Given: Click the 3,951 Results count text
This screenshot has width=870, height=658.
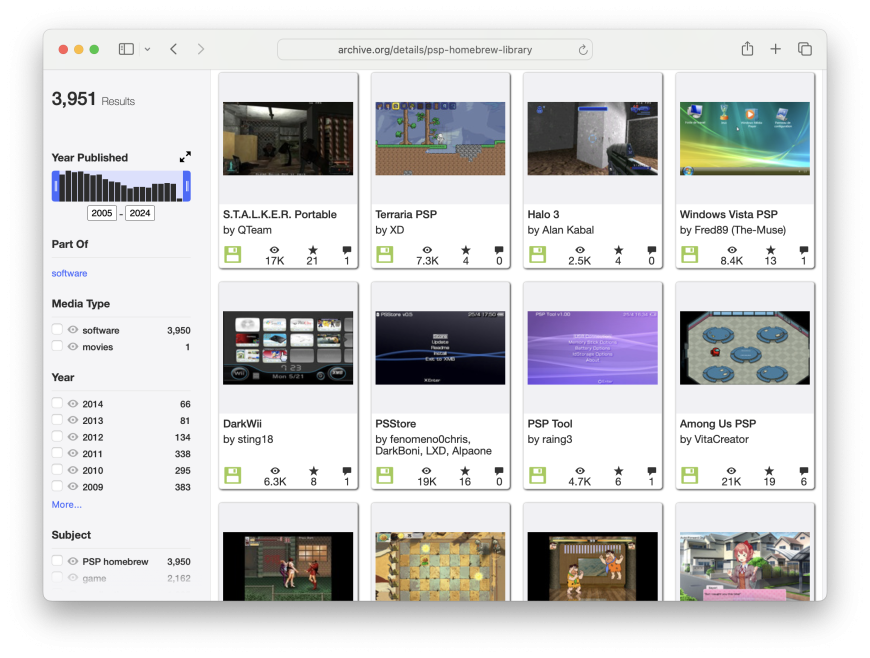Looking at the screenshot, I should point(93,99).
